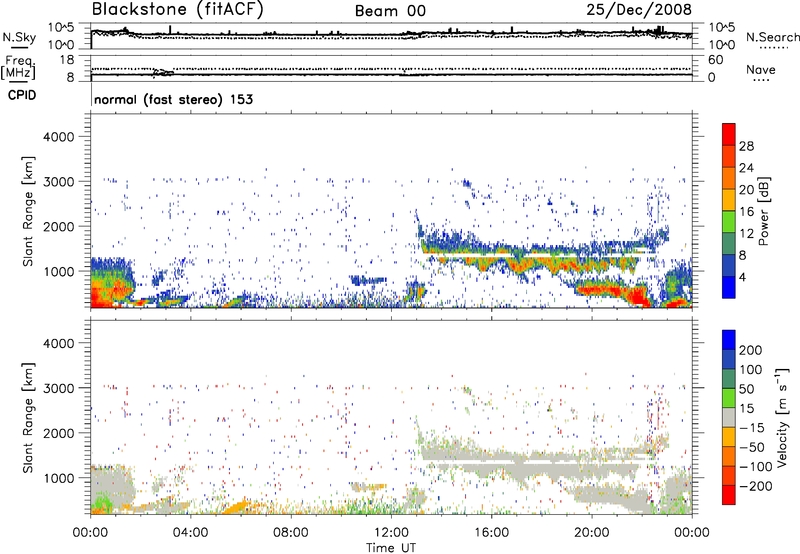Click 'Slant Range [km]' label of power panel

28,211
